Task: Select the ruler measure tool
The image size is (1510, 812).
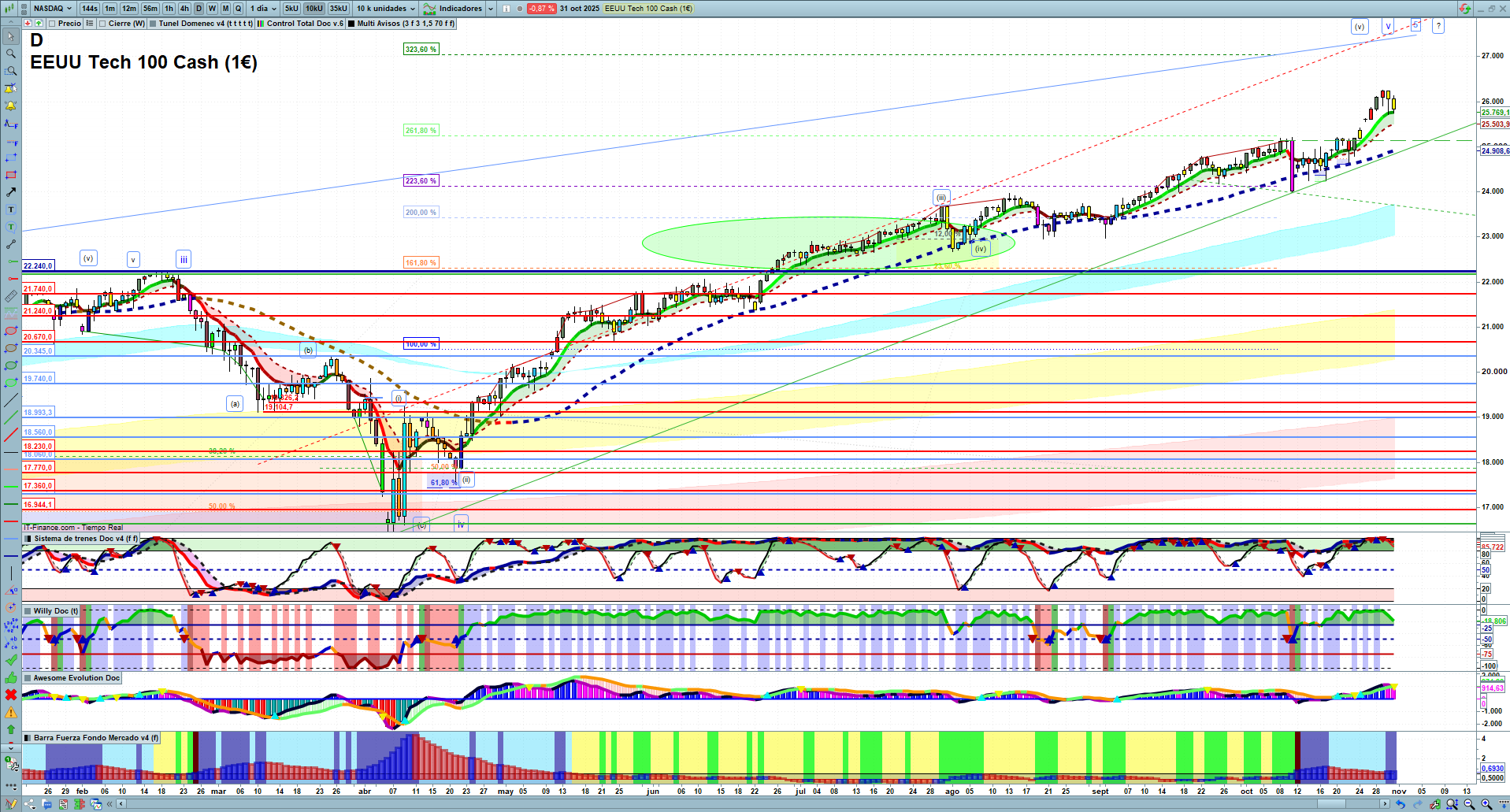Action: [11, 296]
